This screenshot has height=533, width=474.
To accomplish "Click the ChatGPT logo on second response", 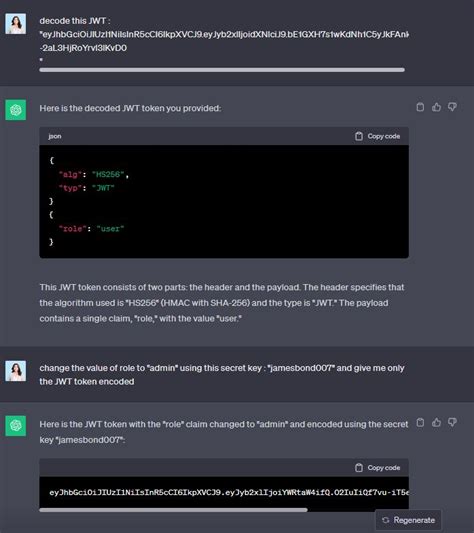I will 16,426.
